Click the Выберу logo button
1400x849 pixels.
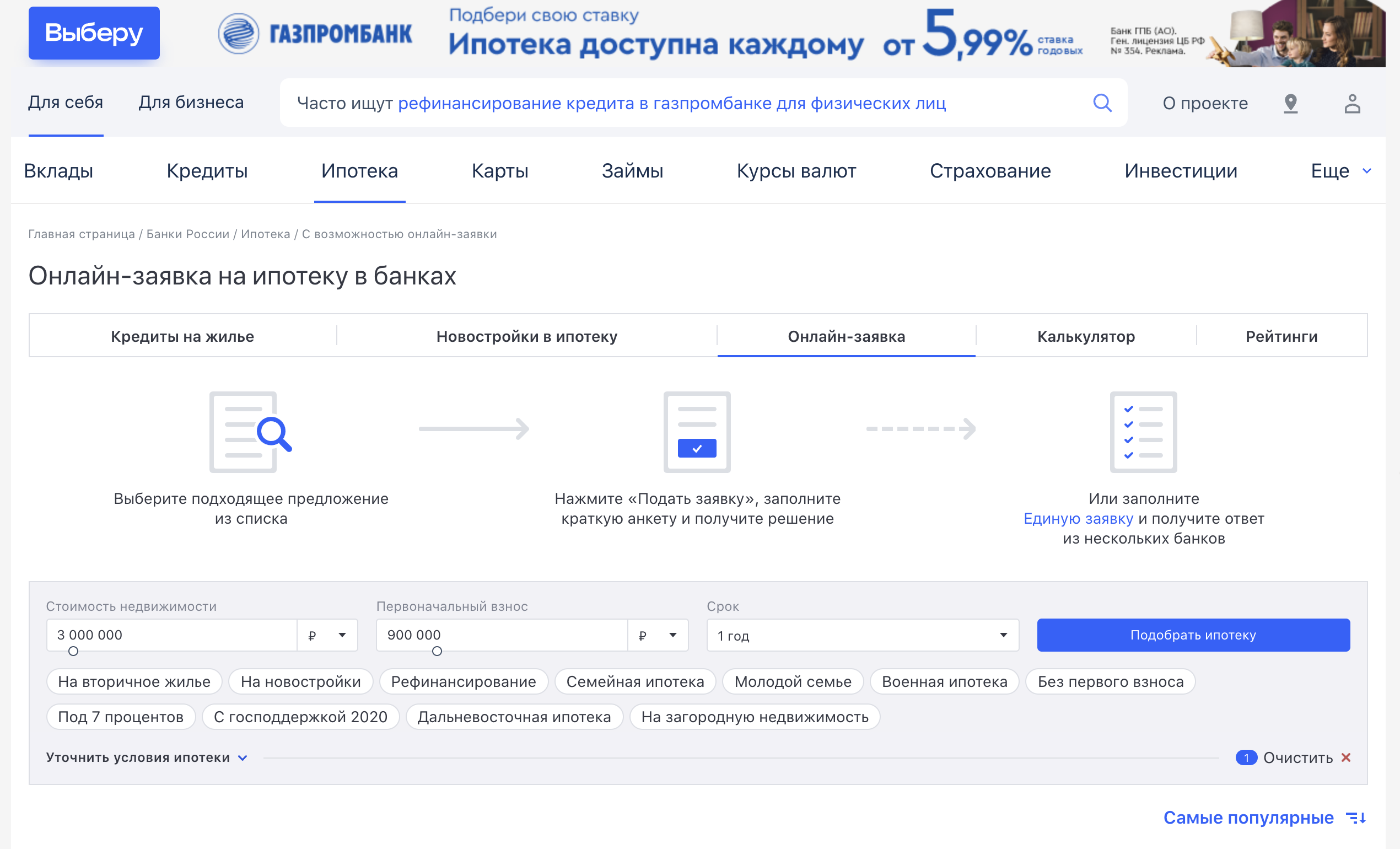pos(94,33)
